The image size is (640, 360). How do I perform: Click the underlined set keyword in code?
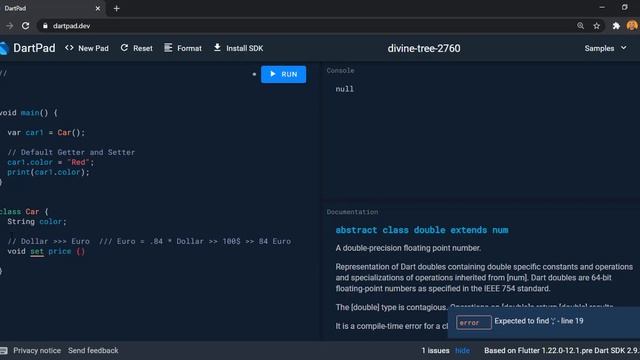37,251
